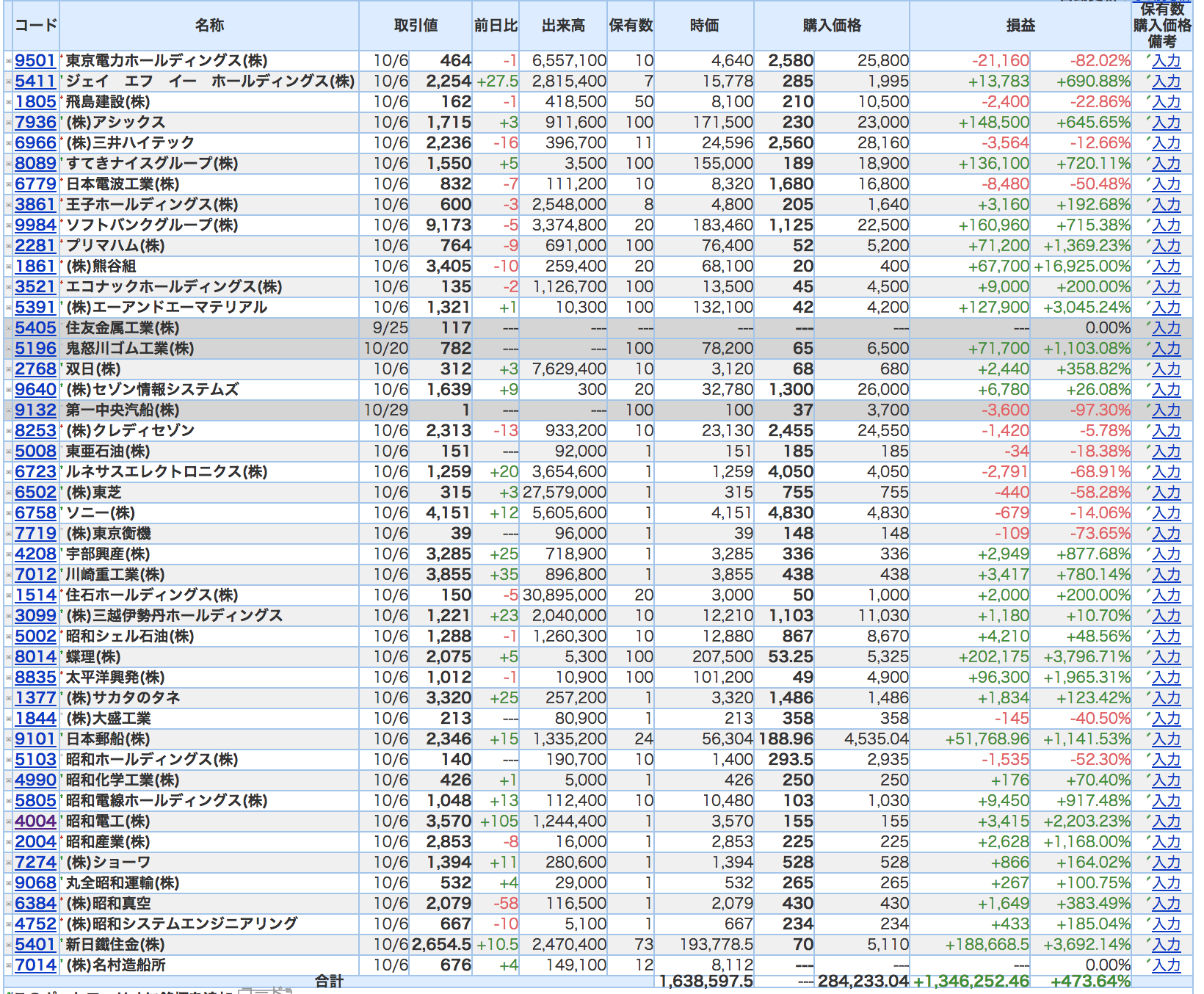
Task: Click the name (株)エーアンドエーマテリアル
Action: pos(167,308)
